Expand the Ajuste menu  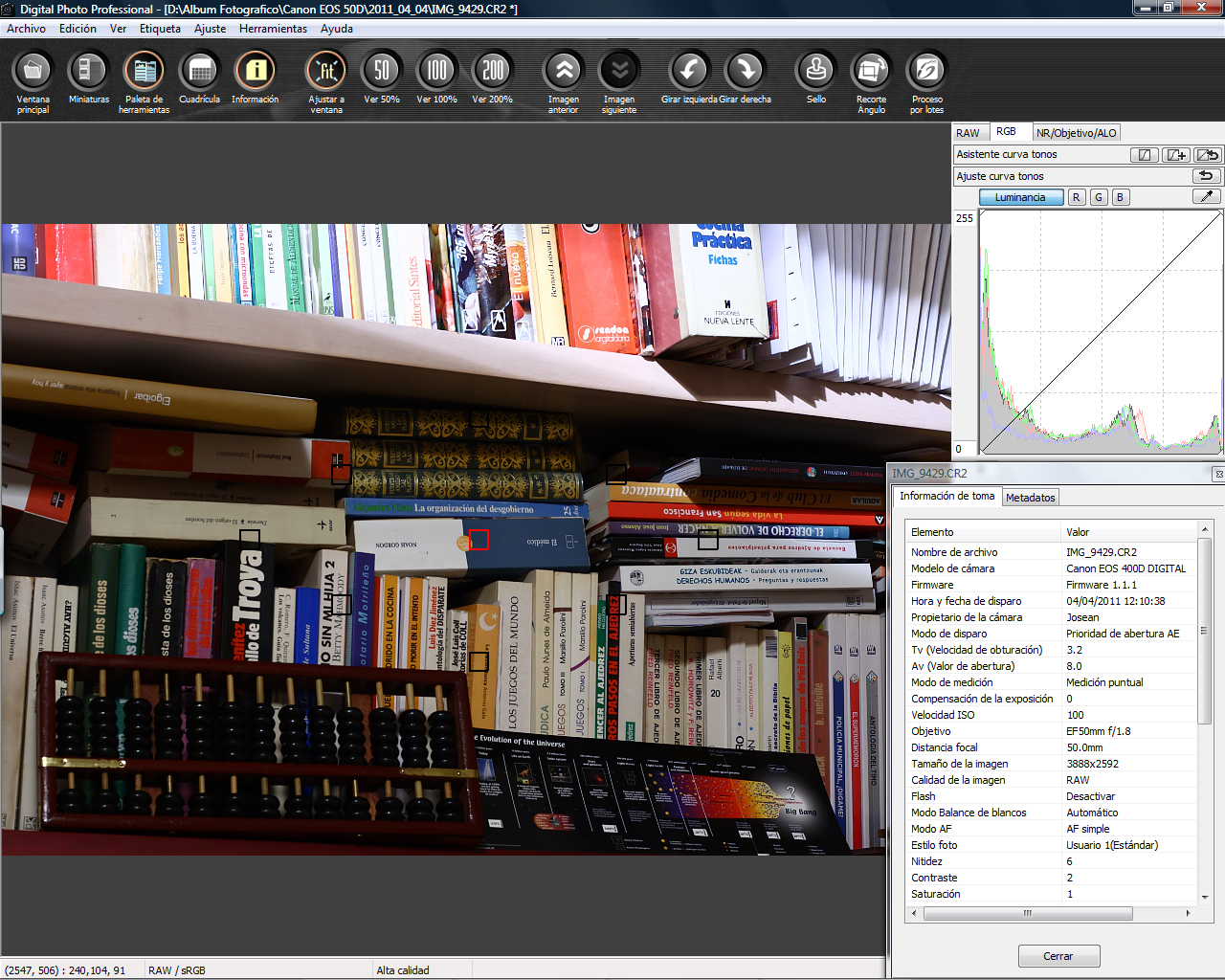[x=210, y=29]
